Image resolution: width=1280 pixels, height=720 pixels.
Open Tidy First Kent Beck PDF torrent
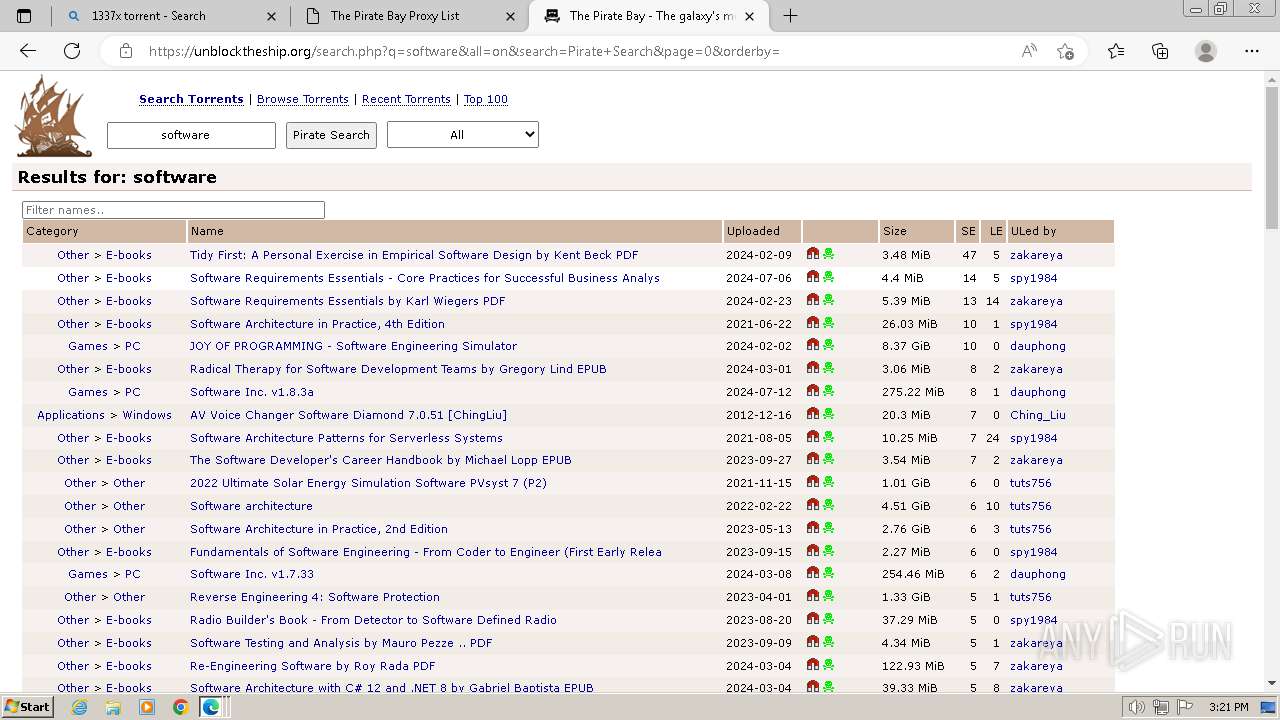(x=414, y=255)
